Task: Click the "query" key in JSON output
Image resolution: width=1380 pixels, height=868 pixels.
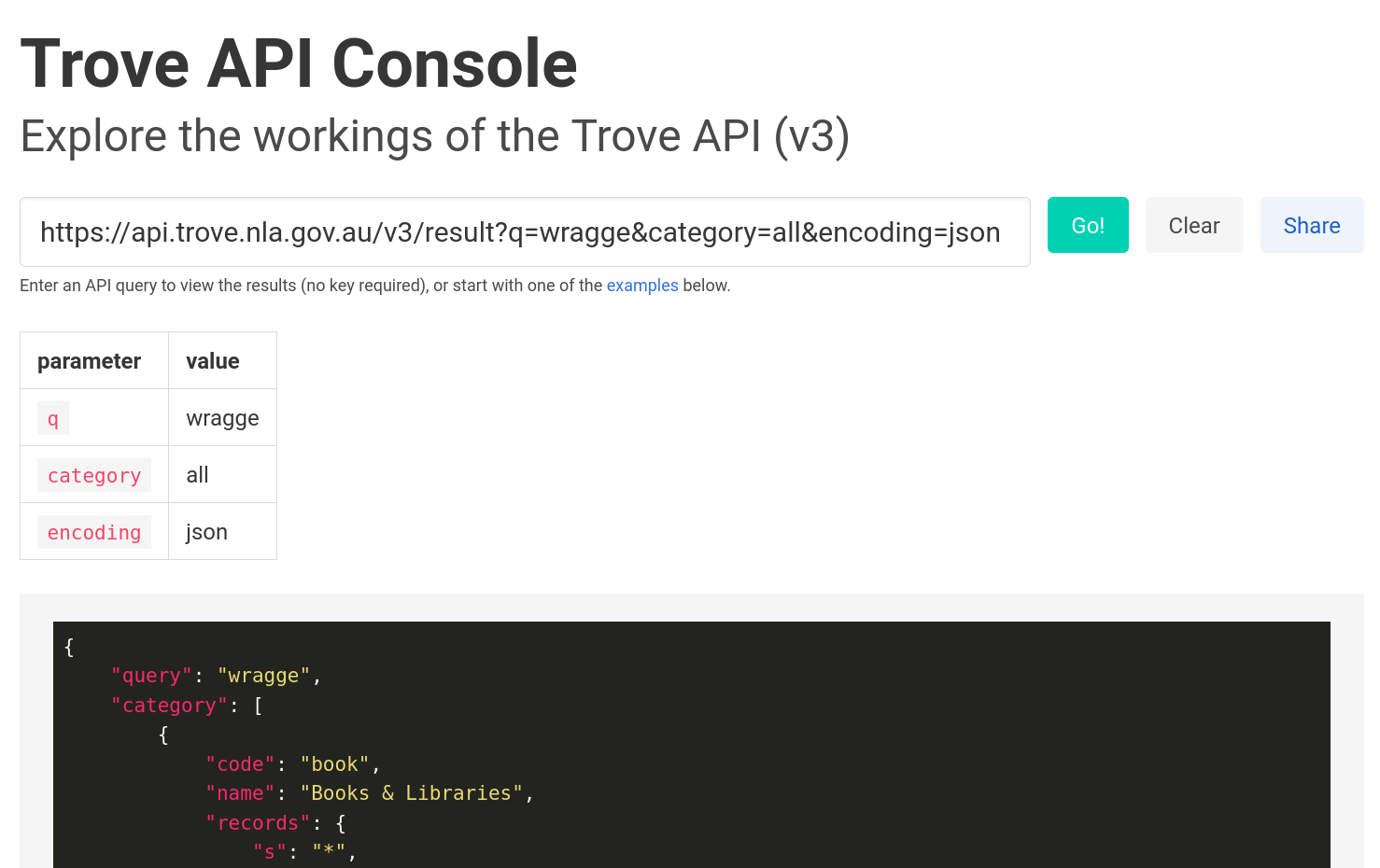Action: click(151, 676)
